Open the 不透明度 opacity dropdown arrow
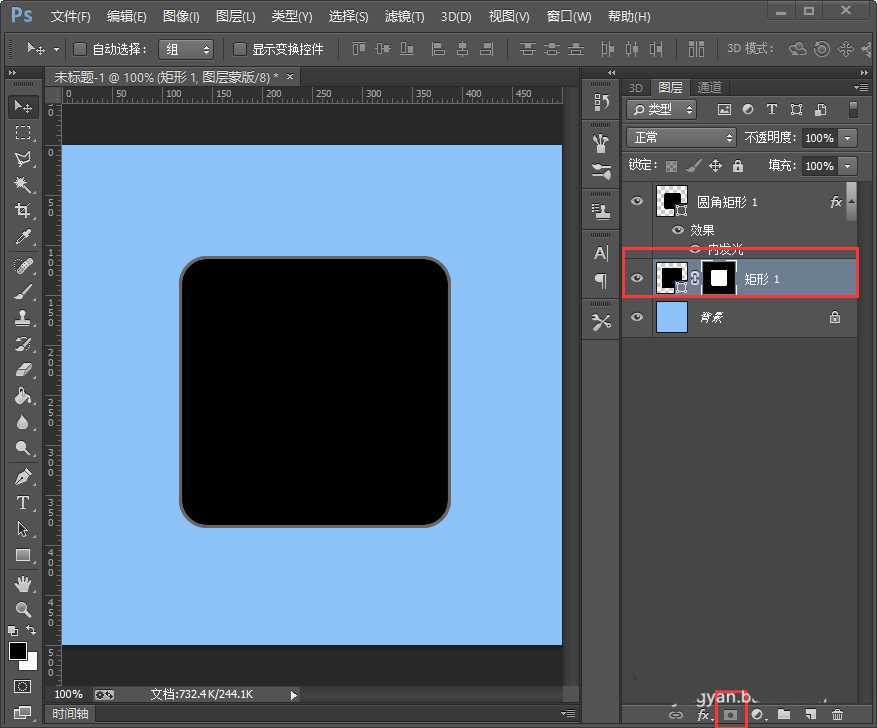Image resolution: width=877 pixels, height=728 pixels. coord(848,138)
